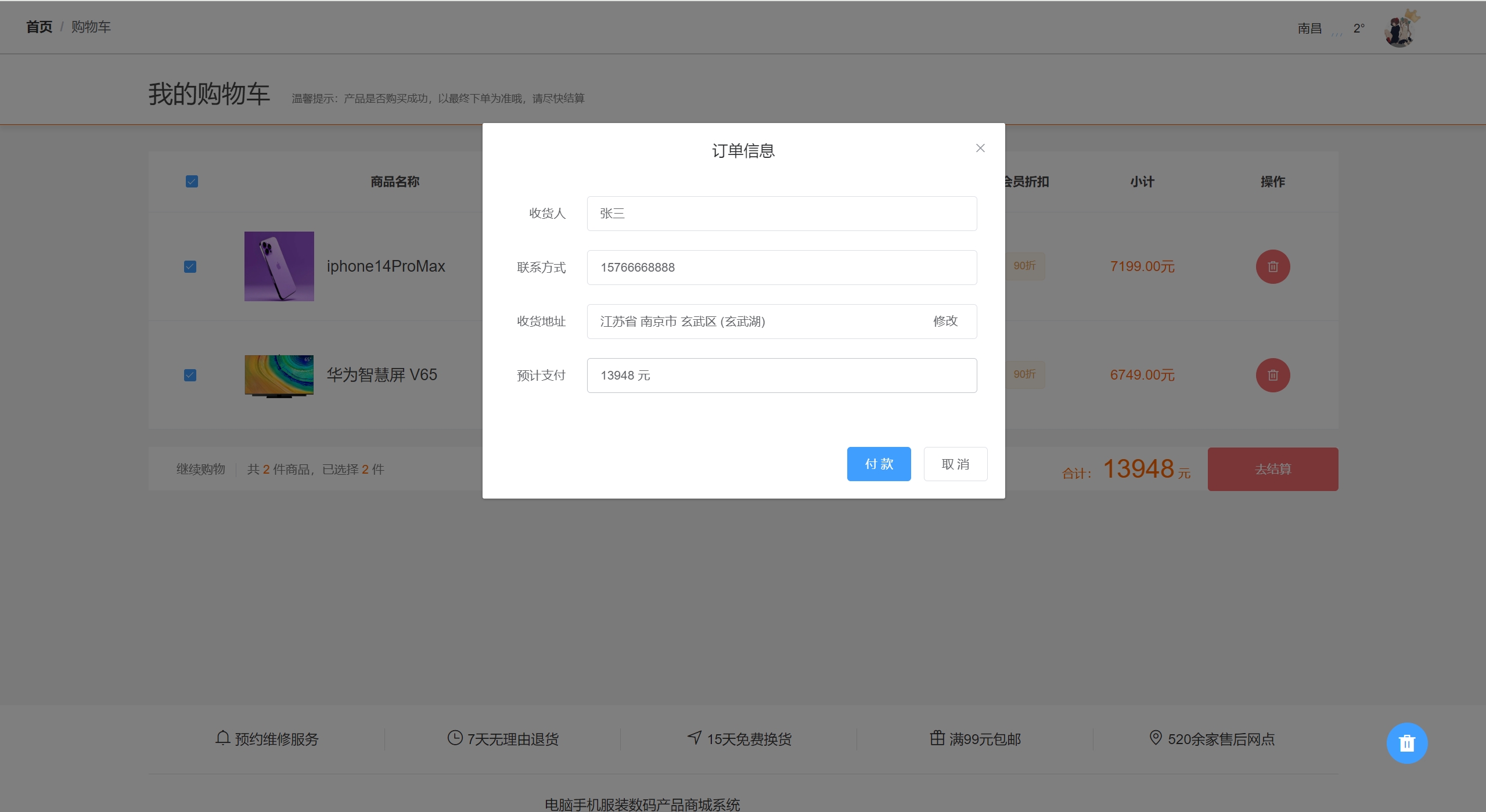The width and height of the screenshot is (1486, 812).
Task: Click 购物车 breadcrumb item
Action: click(x=91, y=27)
